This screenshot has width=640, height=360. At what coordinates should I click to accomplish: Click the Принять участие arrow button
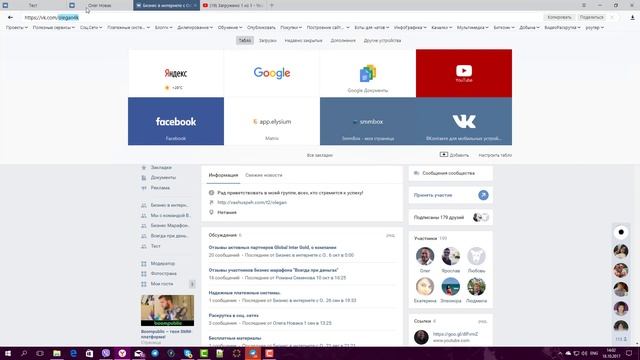pyautogui.click(x=483, y=195)
